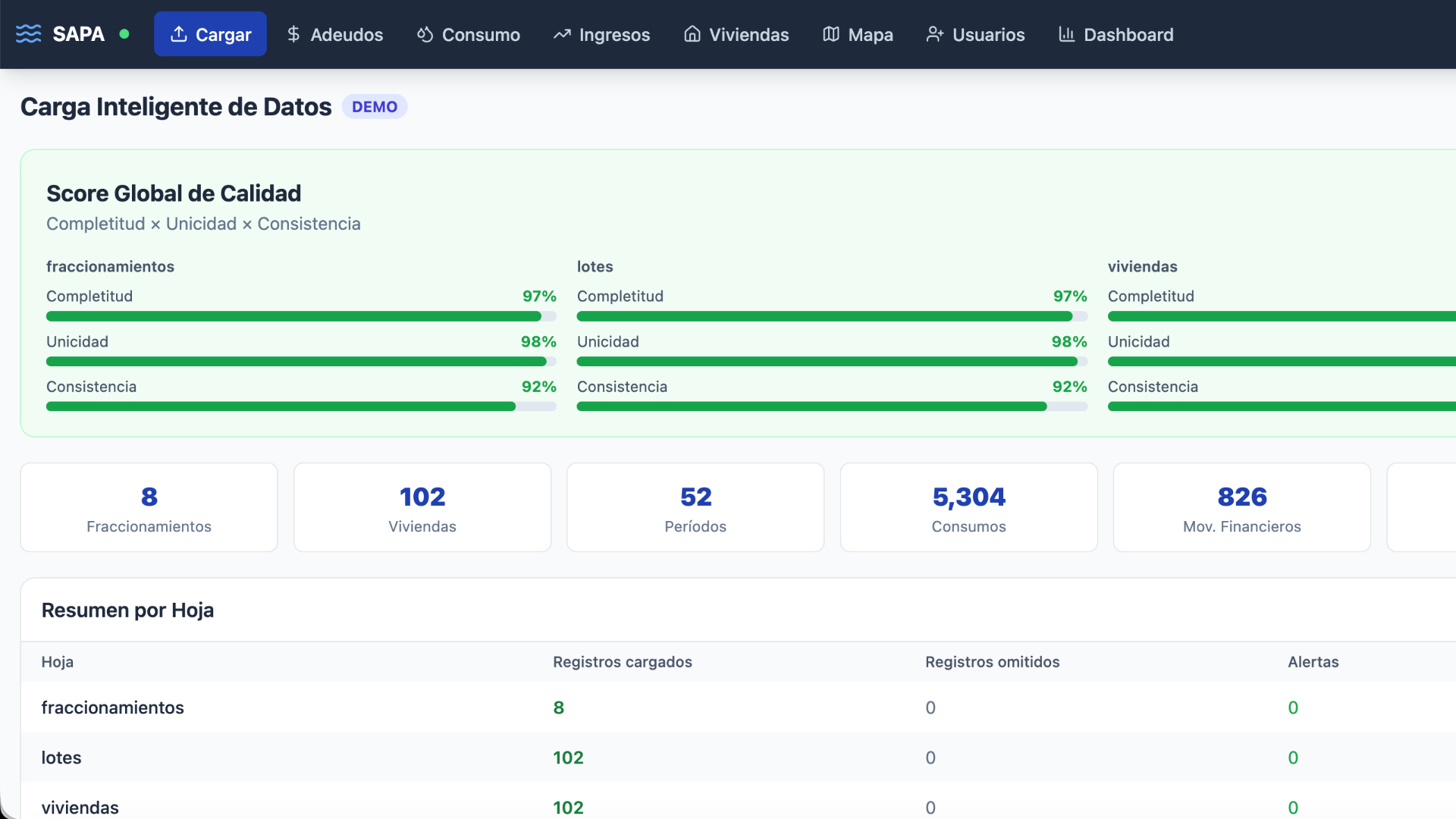Screen dimensions: 1456x819
Task: Click the 826 Mov. Financieros card
Action: click(x=1242, y=507)
